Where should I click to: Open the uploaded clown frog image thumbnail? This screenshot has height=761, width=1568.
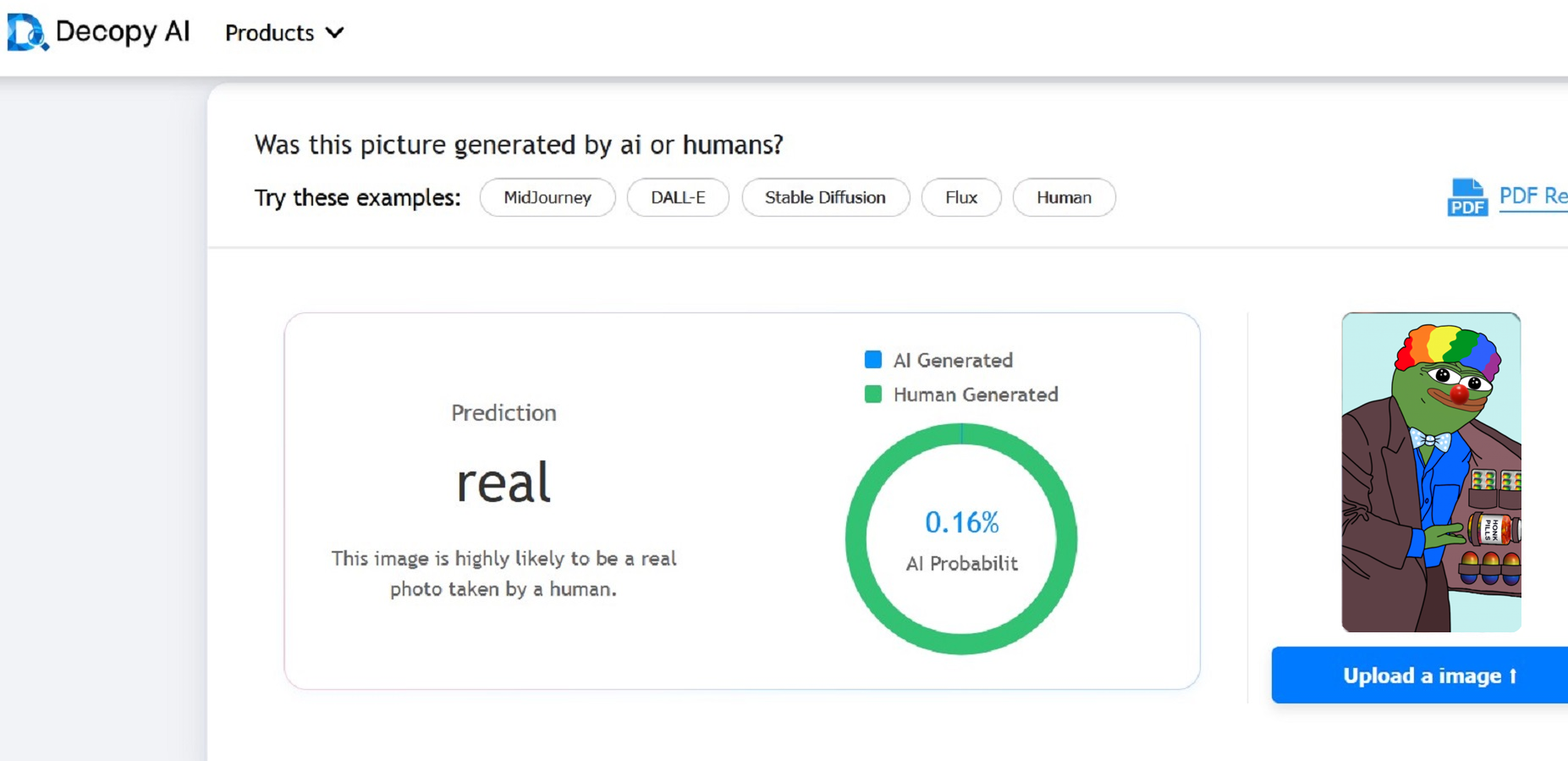[1431, 472]
